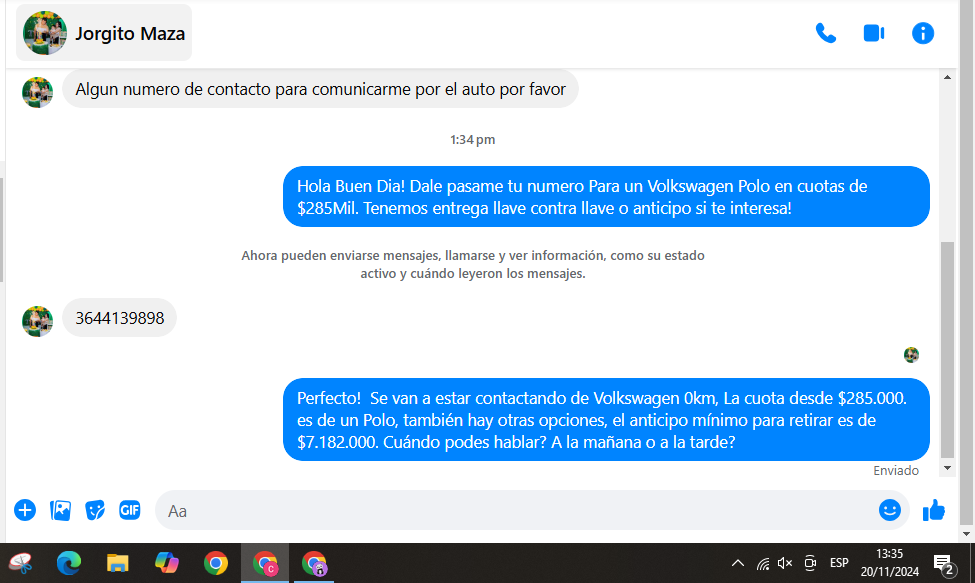Click 'Ahora pueden enviarse mensajes' notice

tap(473, 264)
